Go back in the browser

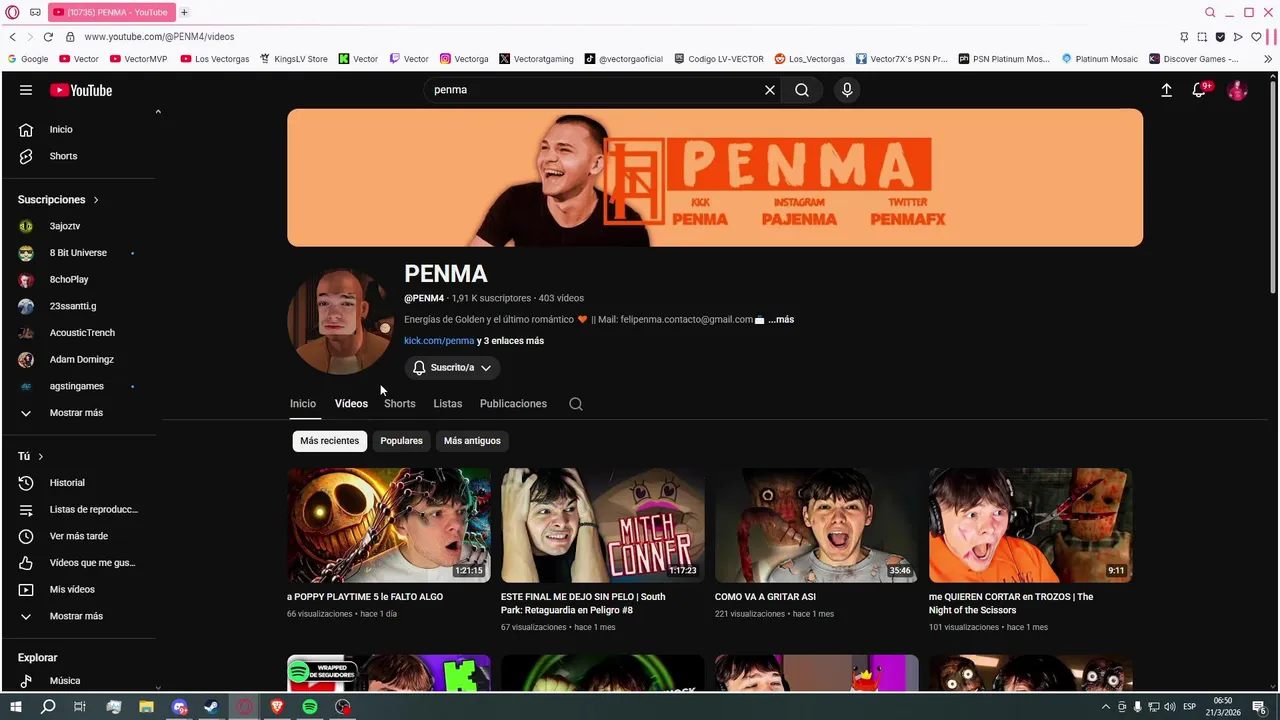(12, 37)
